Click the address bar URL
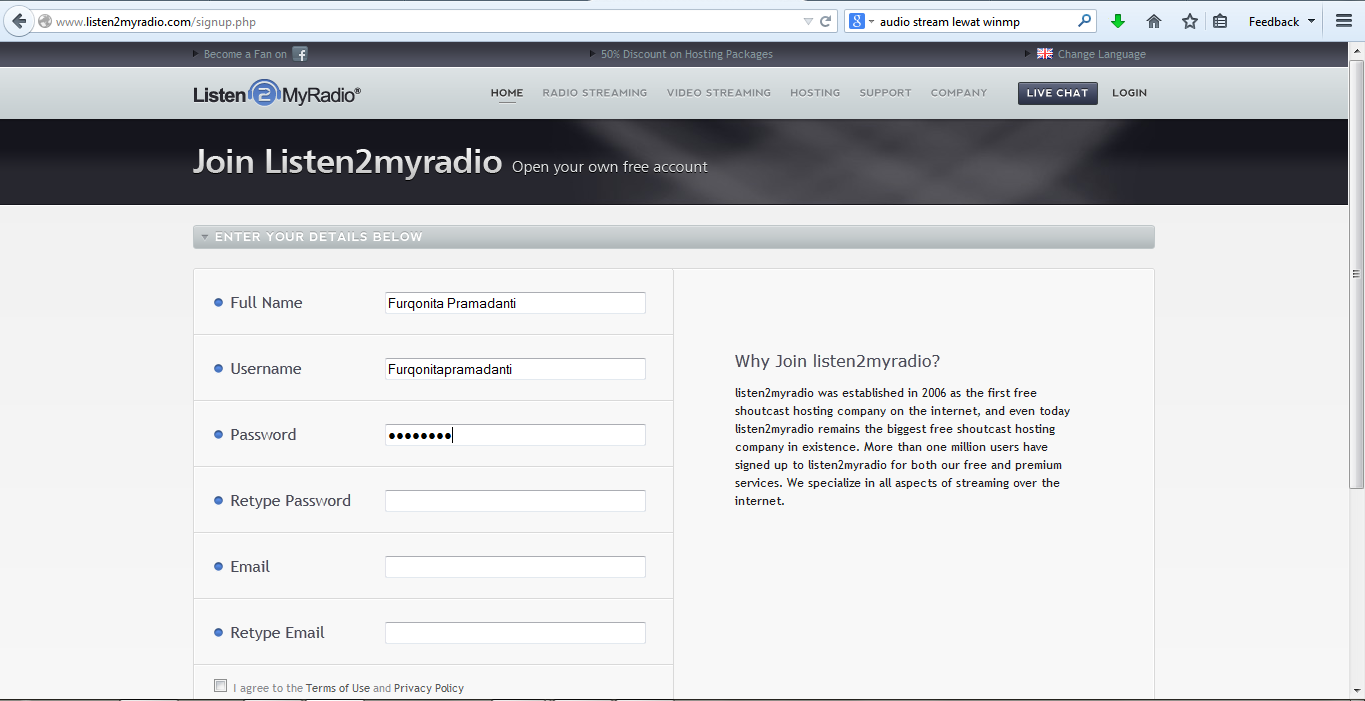The width and height of the screenshot is (1365, 701). pos(156,21)
